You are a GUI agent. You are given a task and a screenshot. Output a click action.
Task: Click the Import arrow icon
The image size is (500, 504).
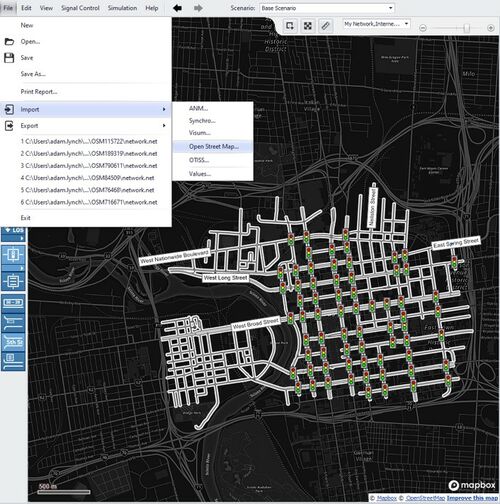(9, 109)
